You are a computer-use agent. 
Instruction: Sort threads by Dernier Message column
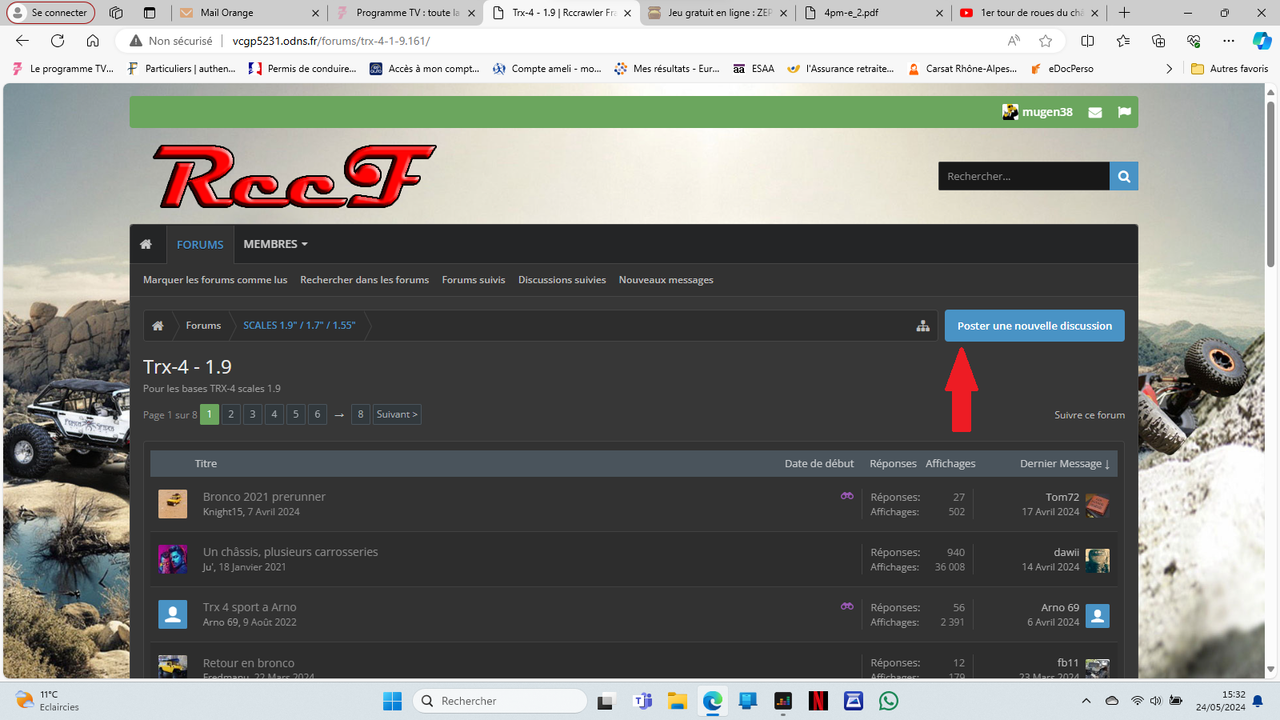[1065, 464]
